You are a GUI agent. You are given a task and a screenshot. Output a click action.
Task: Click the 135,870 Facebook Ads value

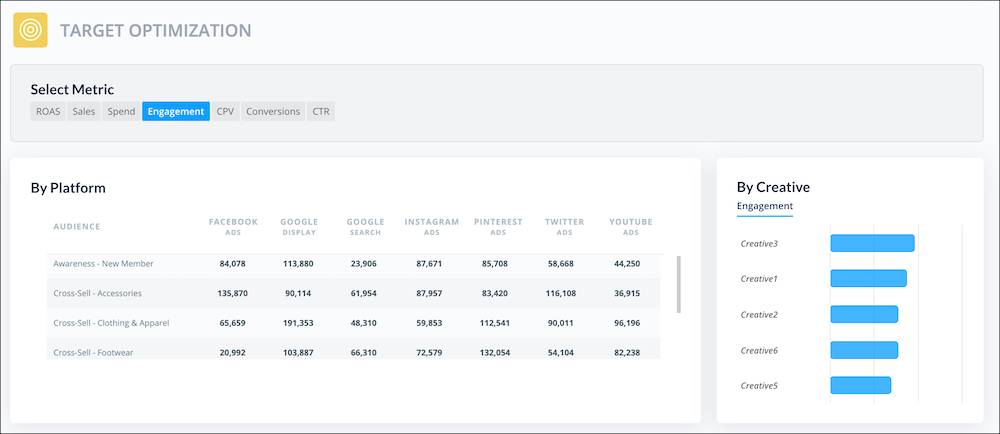233,294
